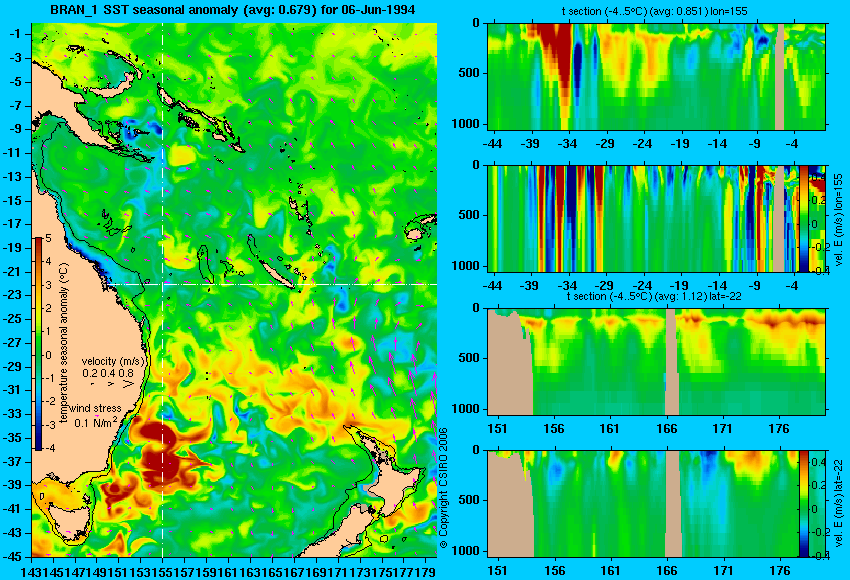Click the '0.2 0.4 0.8' velocity scale values
Screen dimensions: 850x580
tap(108, 373)
